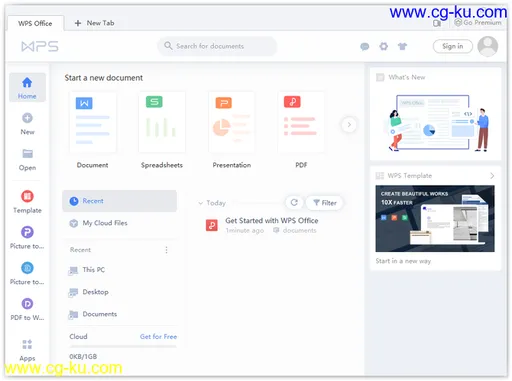Click the icon left of Go Premium

tap(437, 23)
